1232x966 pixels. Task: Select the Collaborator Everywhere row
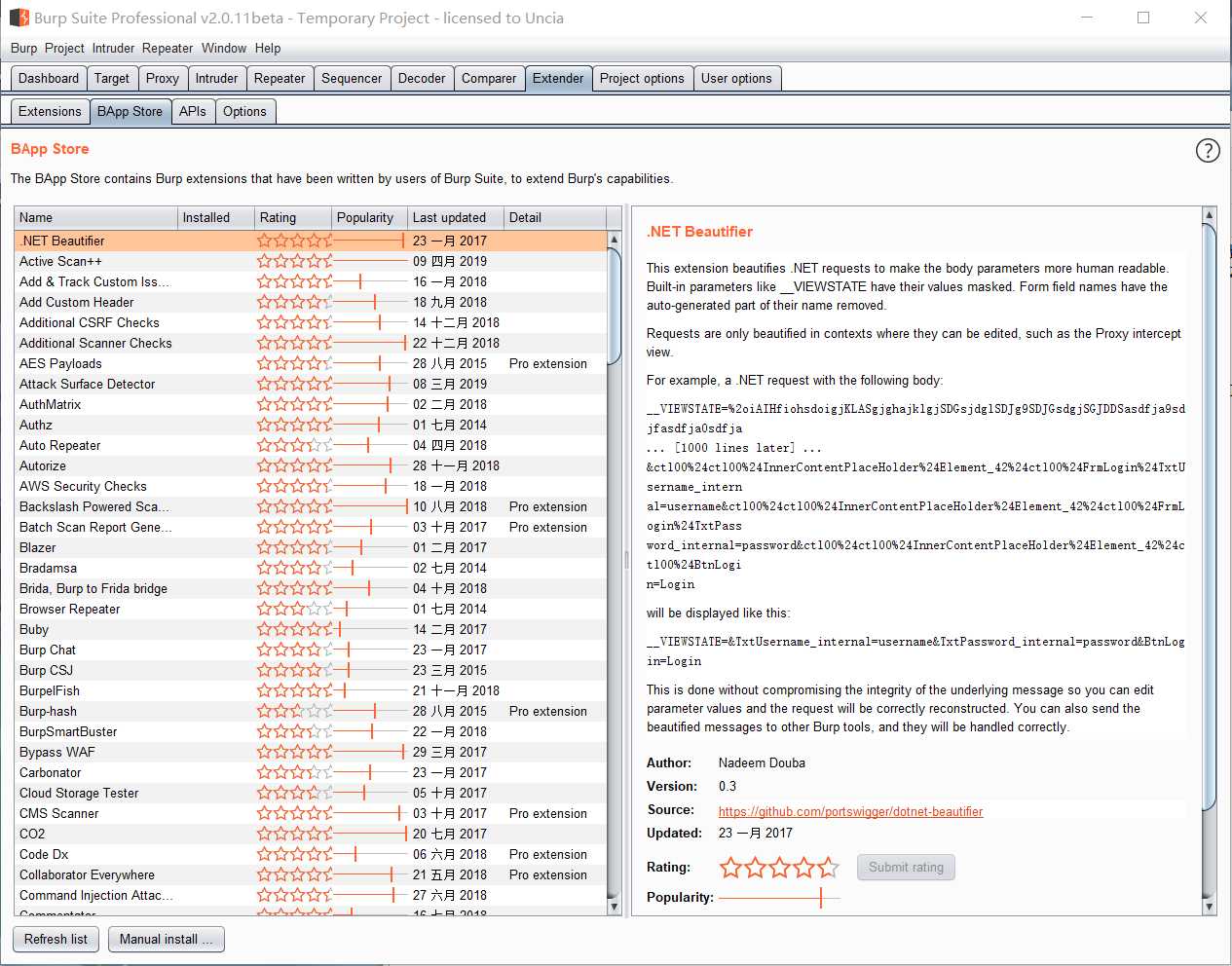coord(311,874)
